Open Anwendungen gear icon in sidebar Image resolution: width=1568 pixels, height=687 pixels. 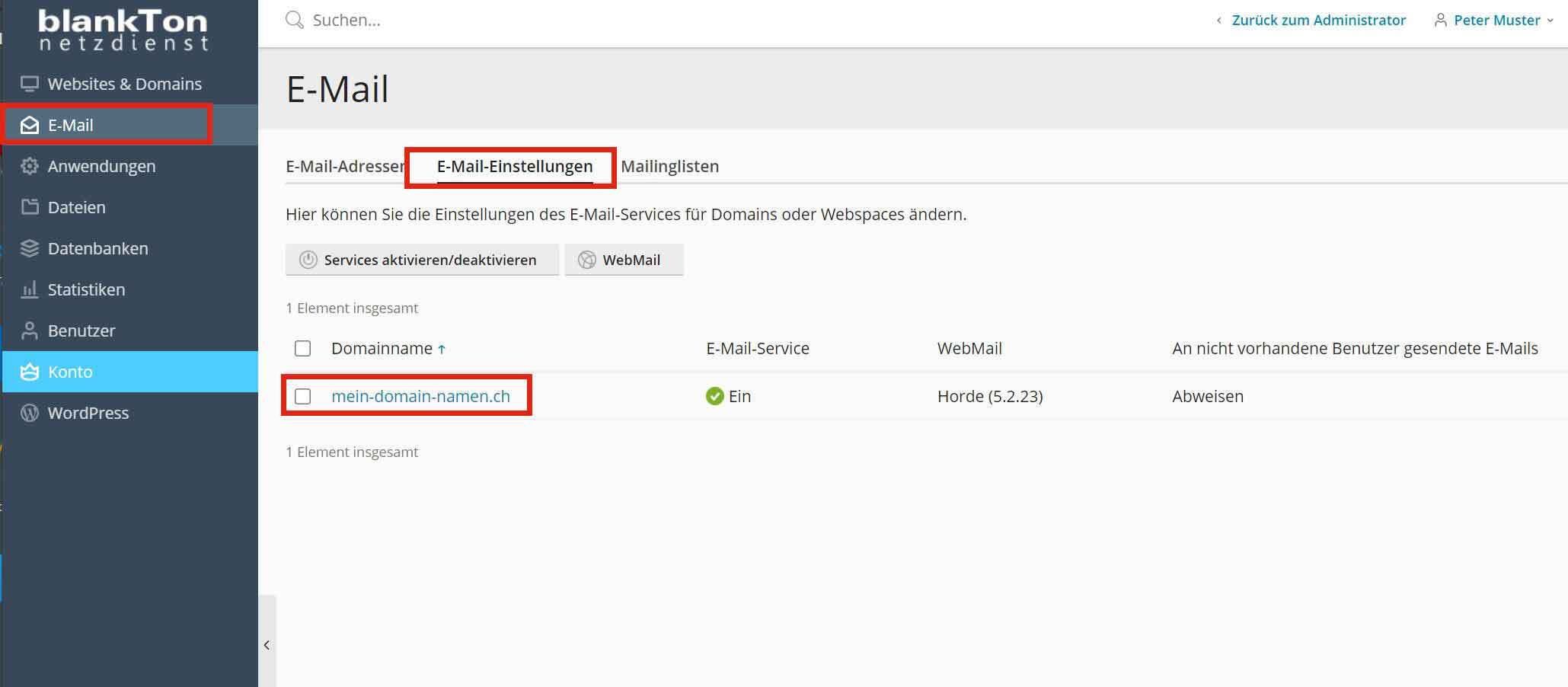[30, 166]
